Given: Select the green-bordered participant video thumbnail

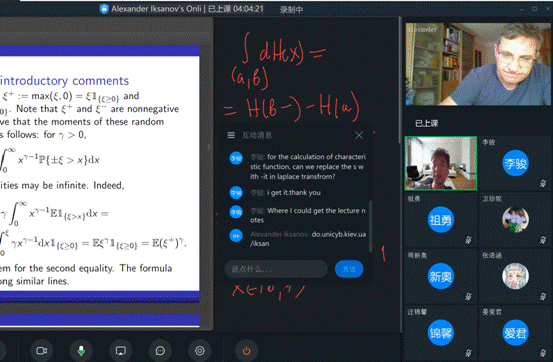Looking at the screenshot, I should click(441, 163).
